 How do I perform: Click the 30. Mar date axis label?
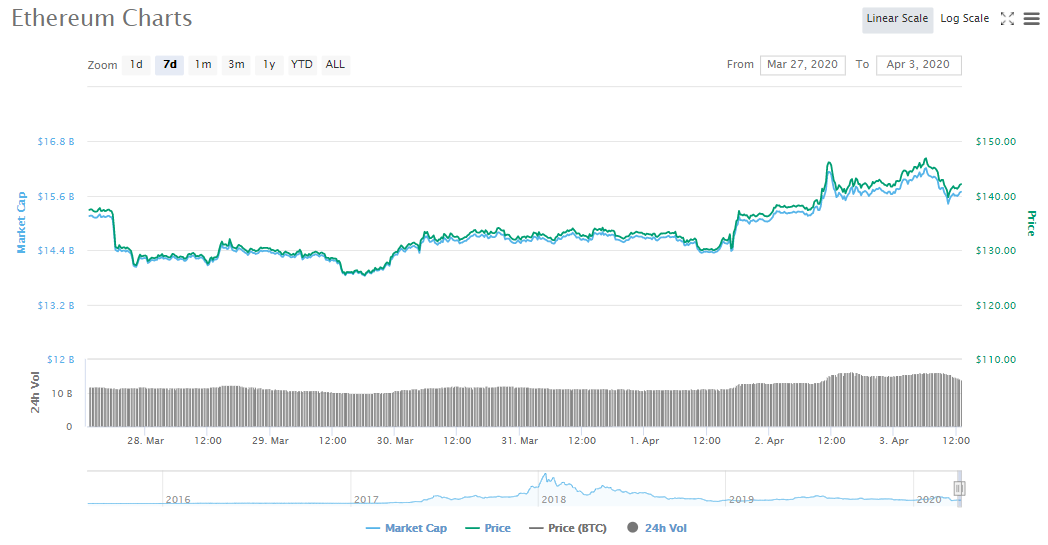coord(395,441)
